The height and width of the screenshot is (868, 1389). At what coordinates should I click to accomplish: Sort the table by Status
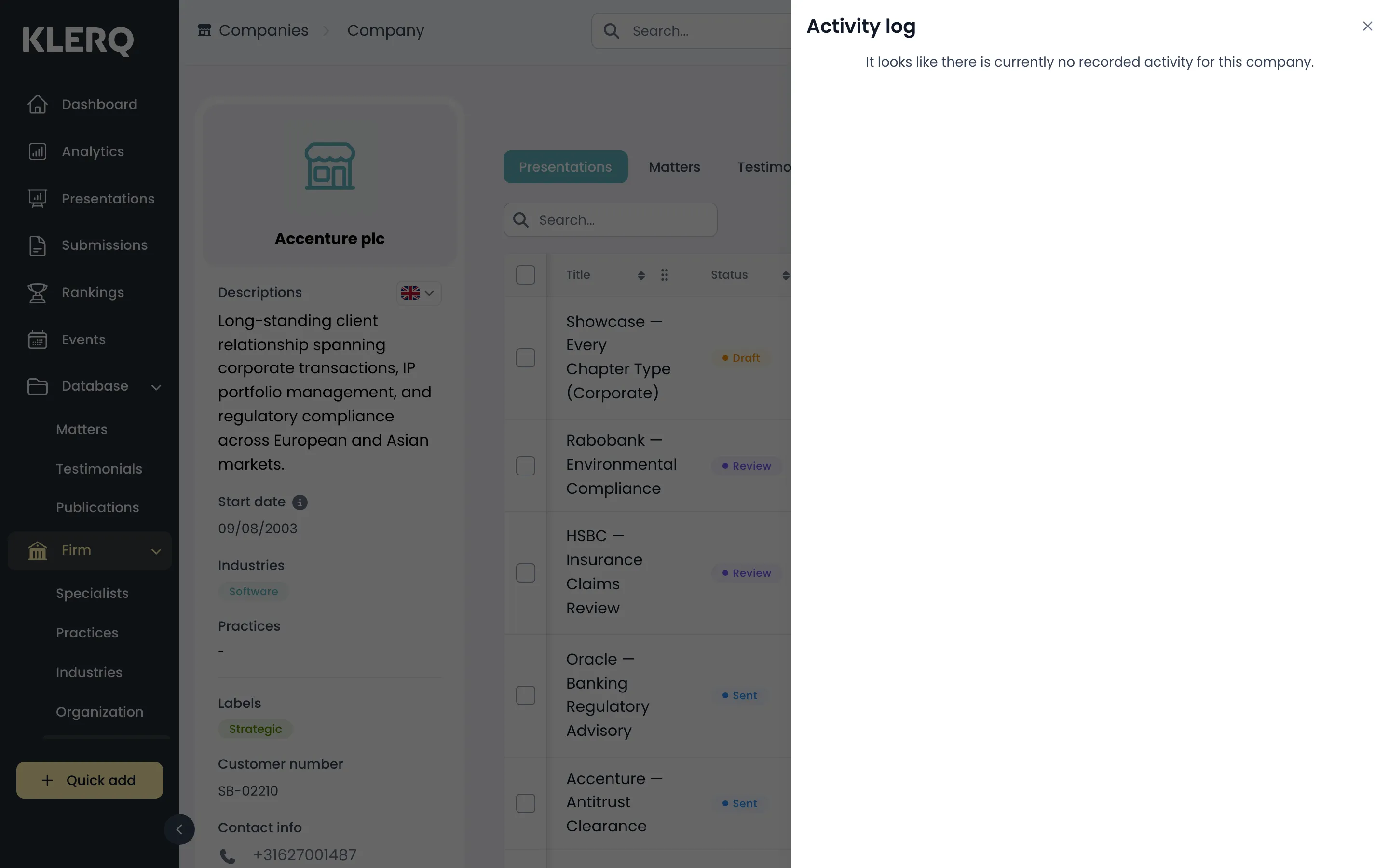point(786,275)
